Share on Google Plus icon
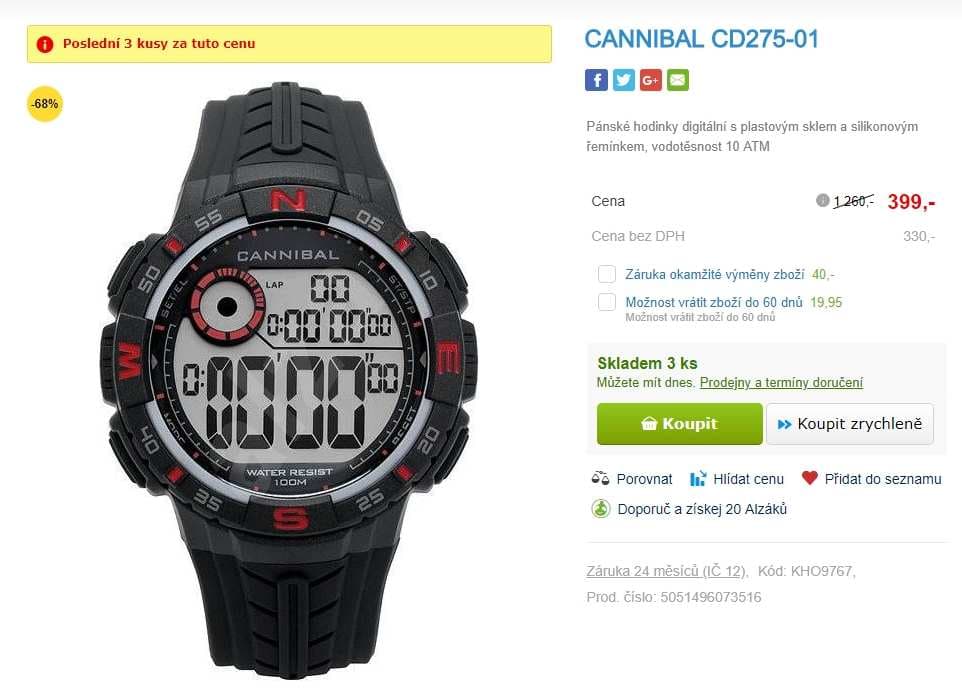This screenshot has height=688, width=962. click(x=650, y=80)
